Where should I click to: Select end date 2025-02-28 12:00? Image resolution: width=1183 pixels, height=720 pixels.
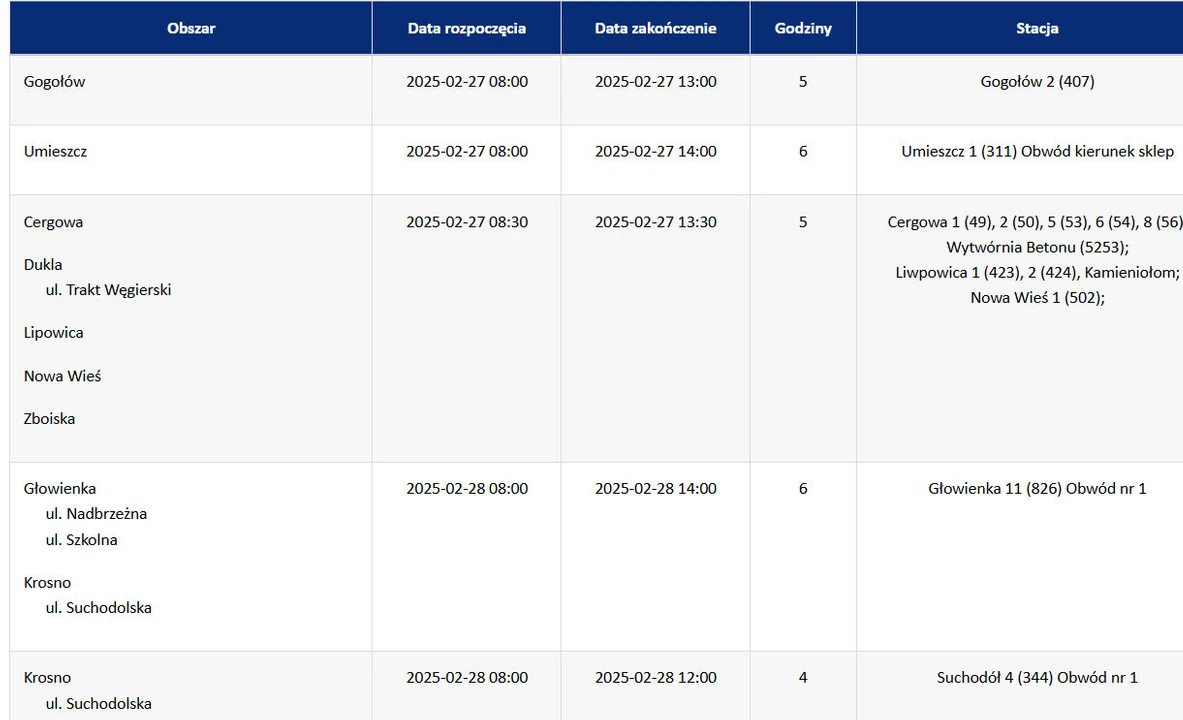(656, 678)
